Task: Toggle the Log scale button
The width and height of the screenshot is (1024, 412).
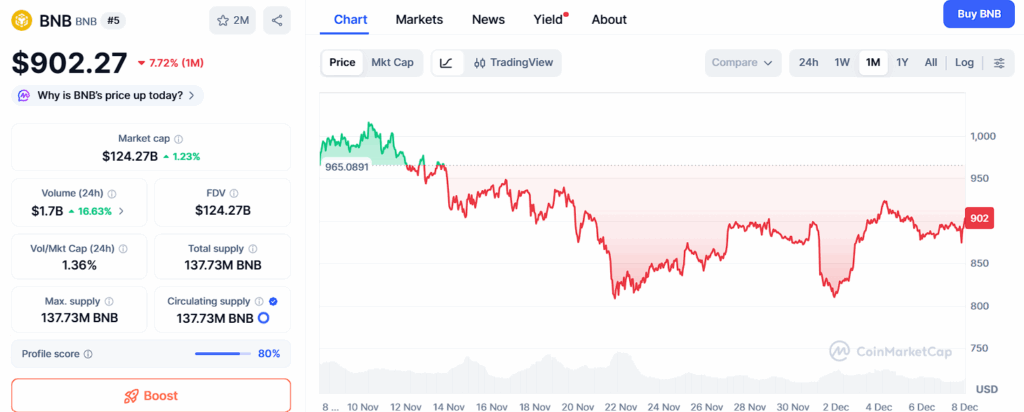Action: (964, 62)
